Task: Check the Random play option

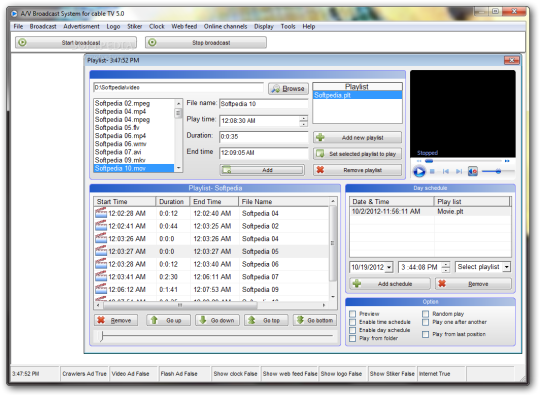Action: 425,314
